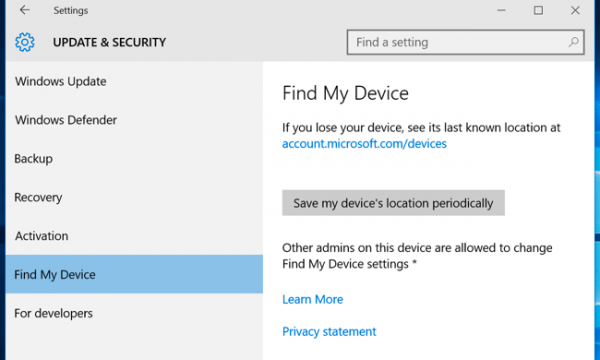Select Windows Defender in sidebar

click(x=134, y=120)
